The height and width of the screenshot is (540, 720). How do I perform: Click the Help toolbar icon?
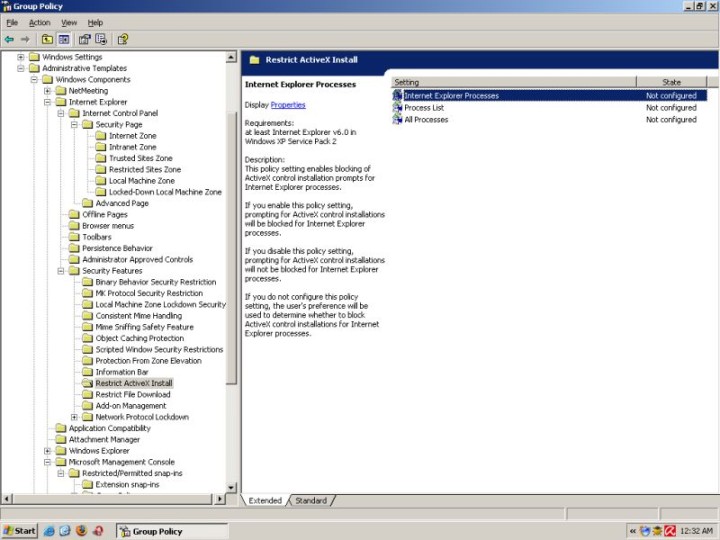(123, 39)
